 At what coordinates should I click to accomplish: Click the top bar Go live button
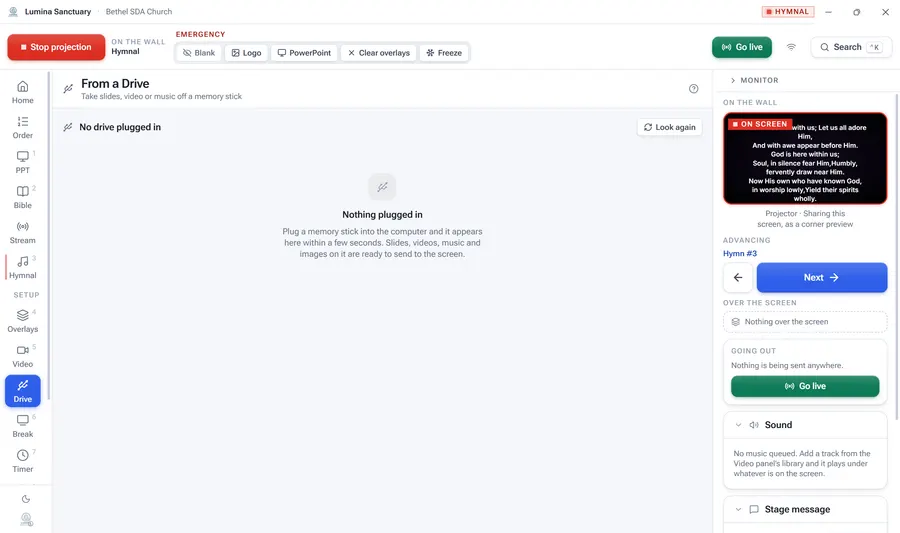click(742, 47)
